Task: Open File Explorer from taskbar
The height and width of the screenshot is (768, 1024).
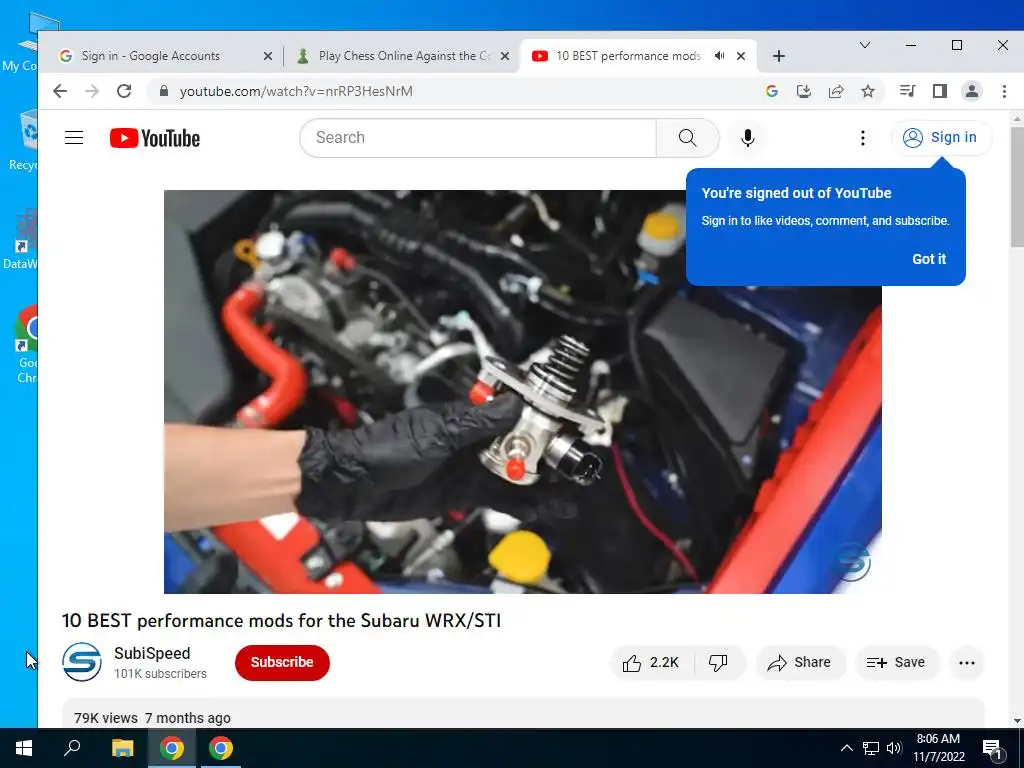Action: click(122, 748)
